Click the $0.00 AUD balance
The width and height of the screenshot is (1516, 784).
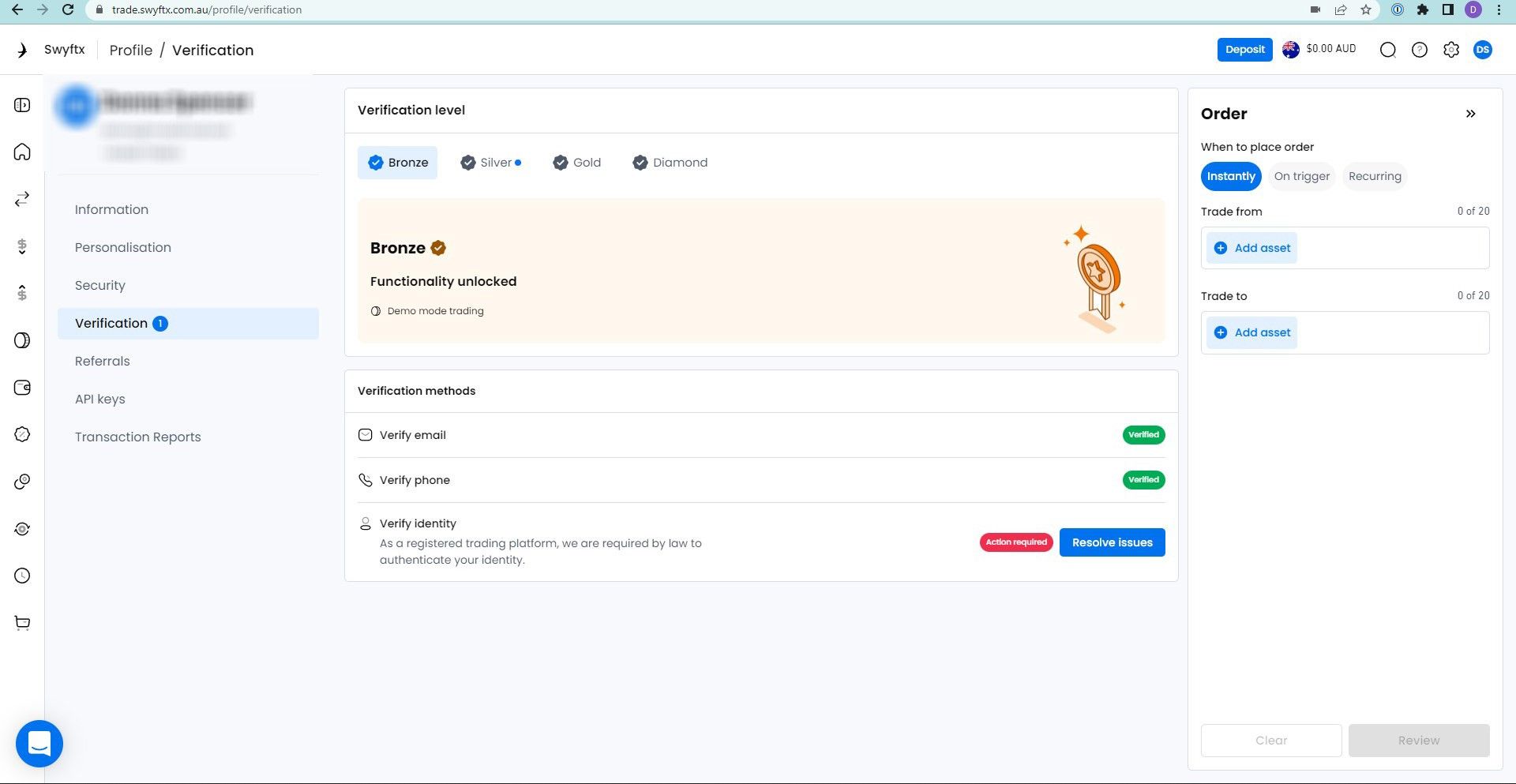[1331, 49]
